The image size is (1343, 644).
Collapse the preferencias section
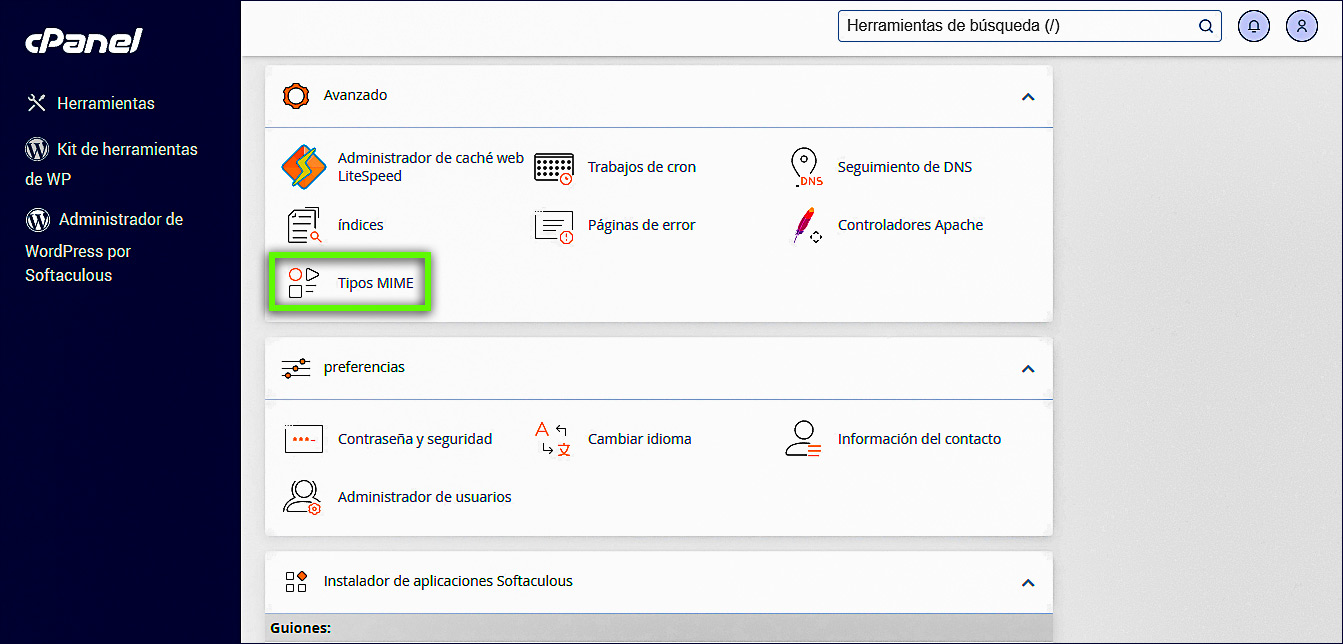coord(1028,368)
